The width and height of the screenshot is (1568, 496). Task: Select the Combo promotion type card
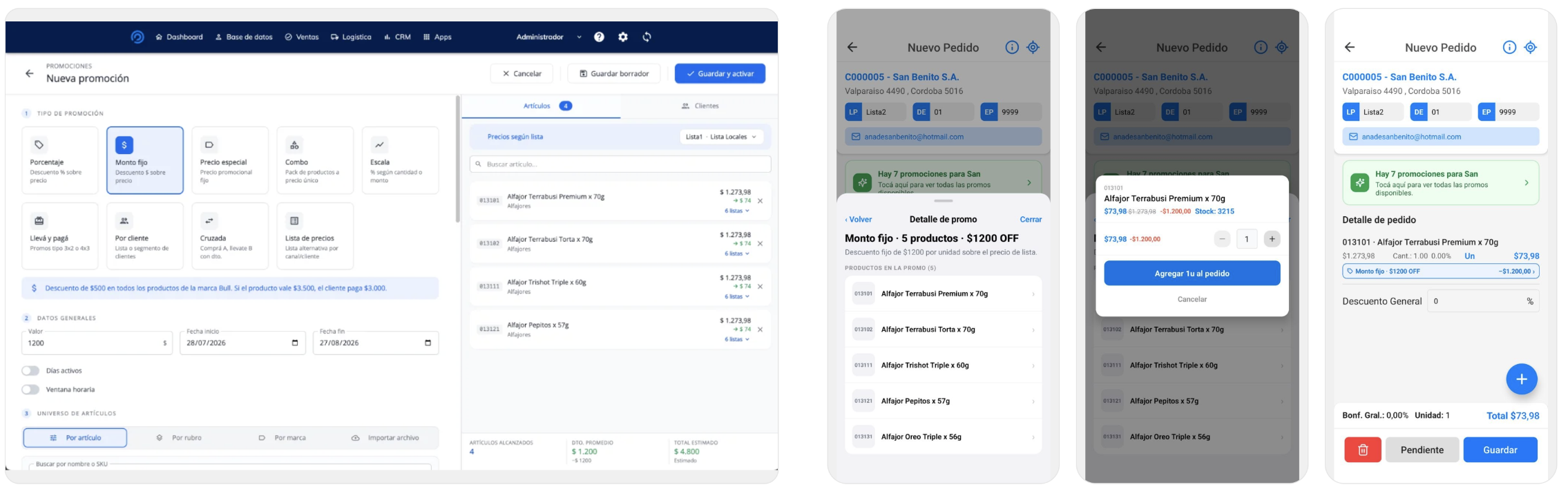pyautogui.click(x=315, y=160)
